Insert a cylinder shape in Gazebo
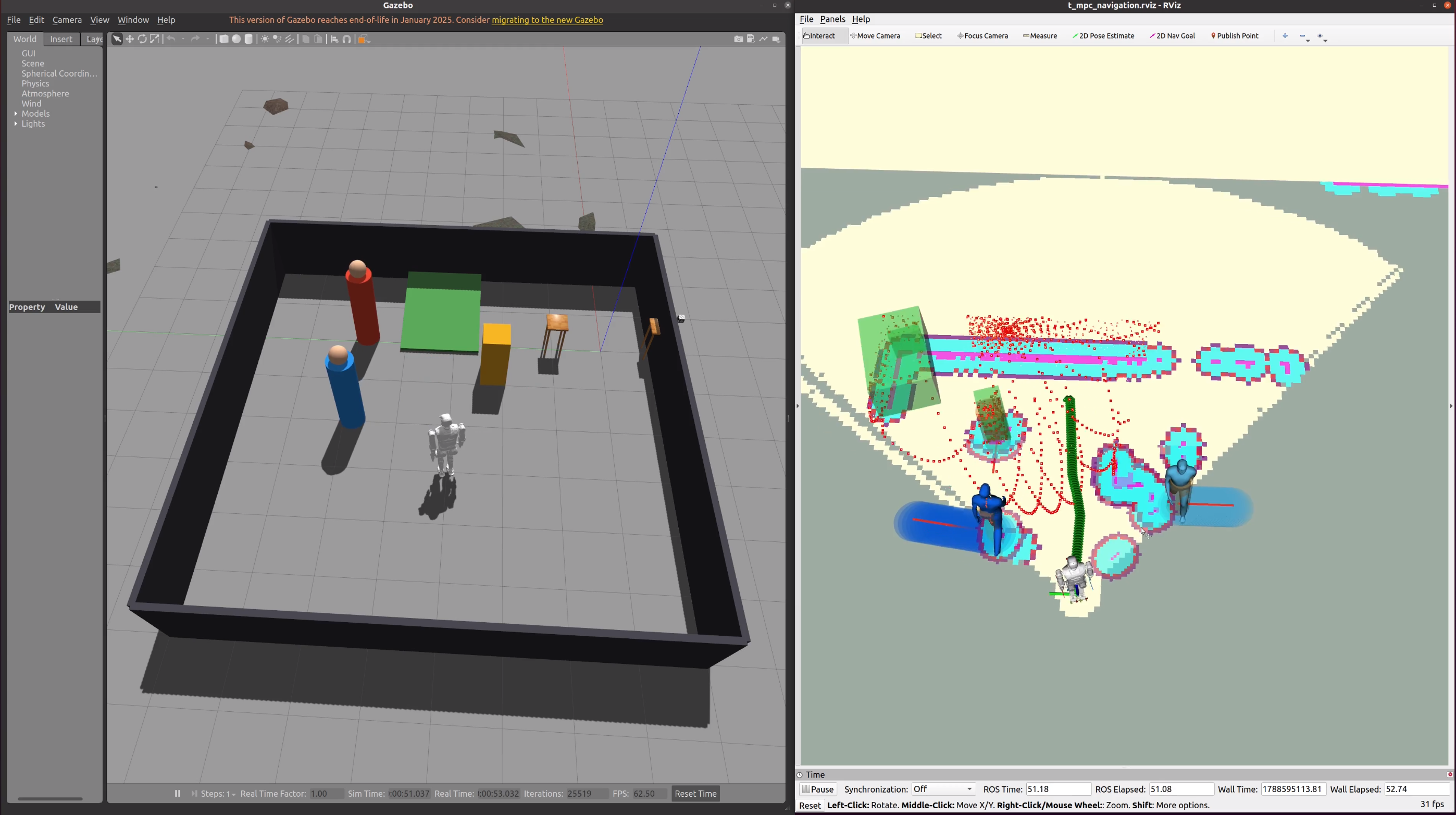 pyautogui.click(x=248, y=39)
